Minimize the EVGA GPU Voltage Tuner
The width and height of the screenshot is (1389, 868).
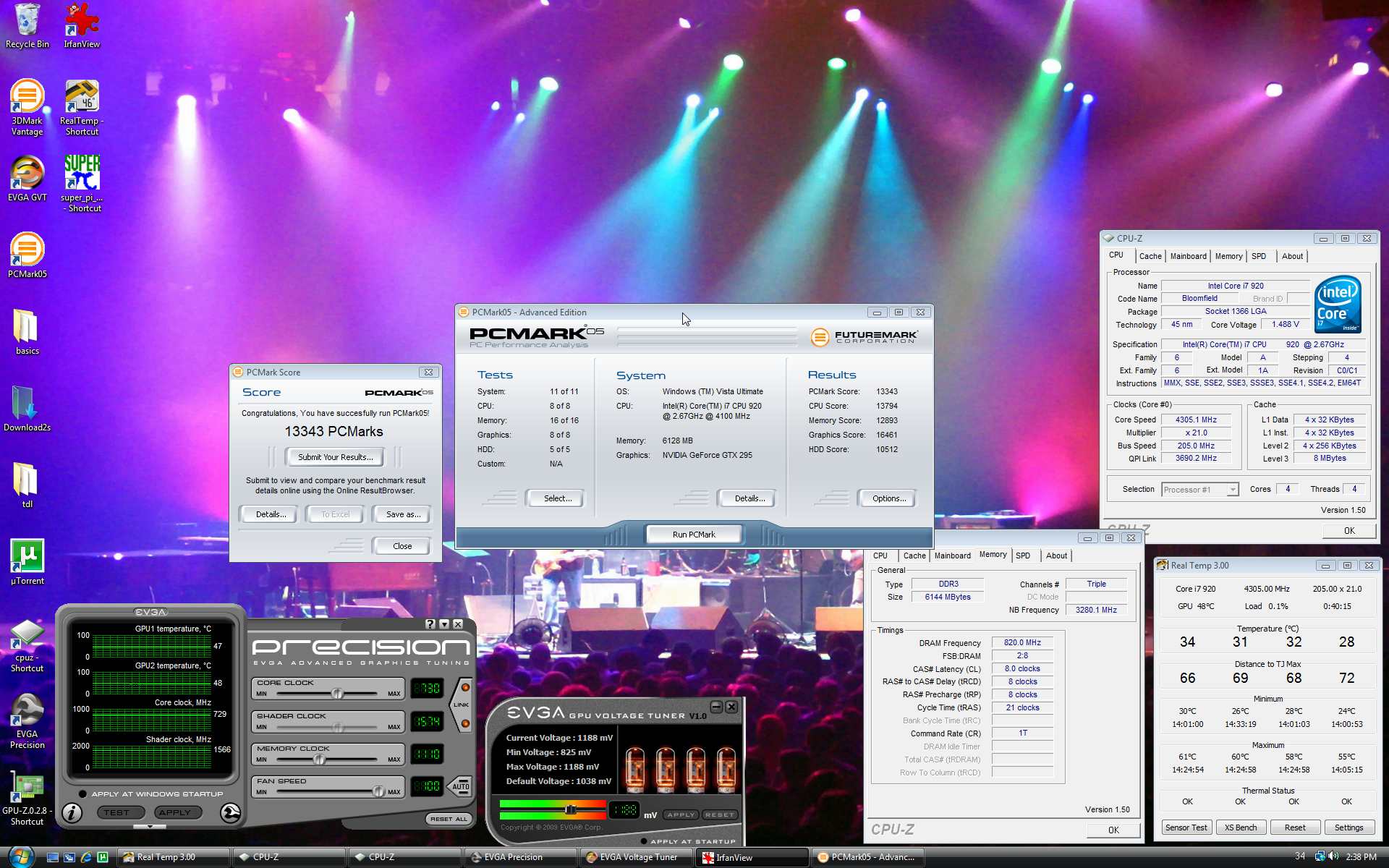[716, 707]
